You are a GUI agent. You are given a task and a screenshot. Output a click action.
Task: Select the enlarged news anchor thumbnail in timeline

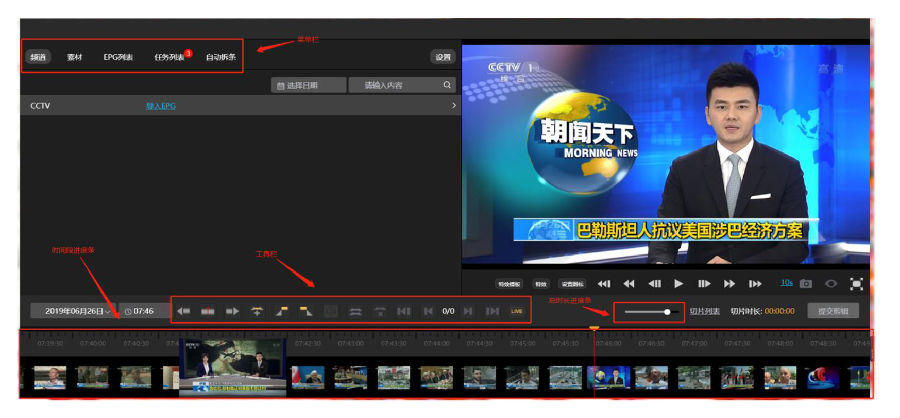pyautogui.click(x=232, y=367)
